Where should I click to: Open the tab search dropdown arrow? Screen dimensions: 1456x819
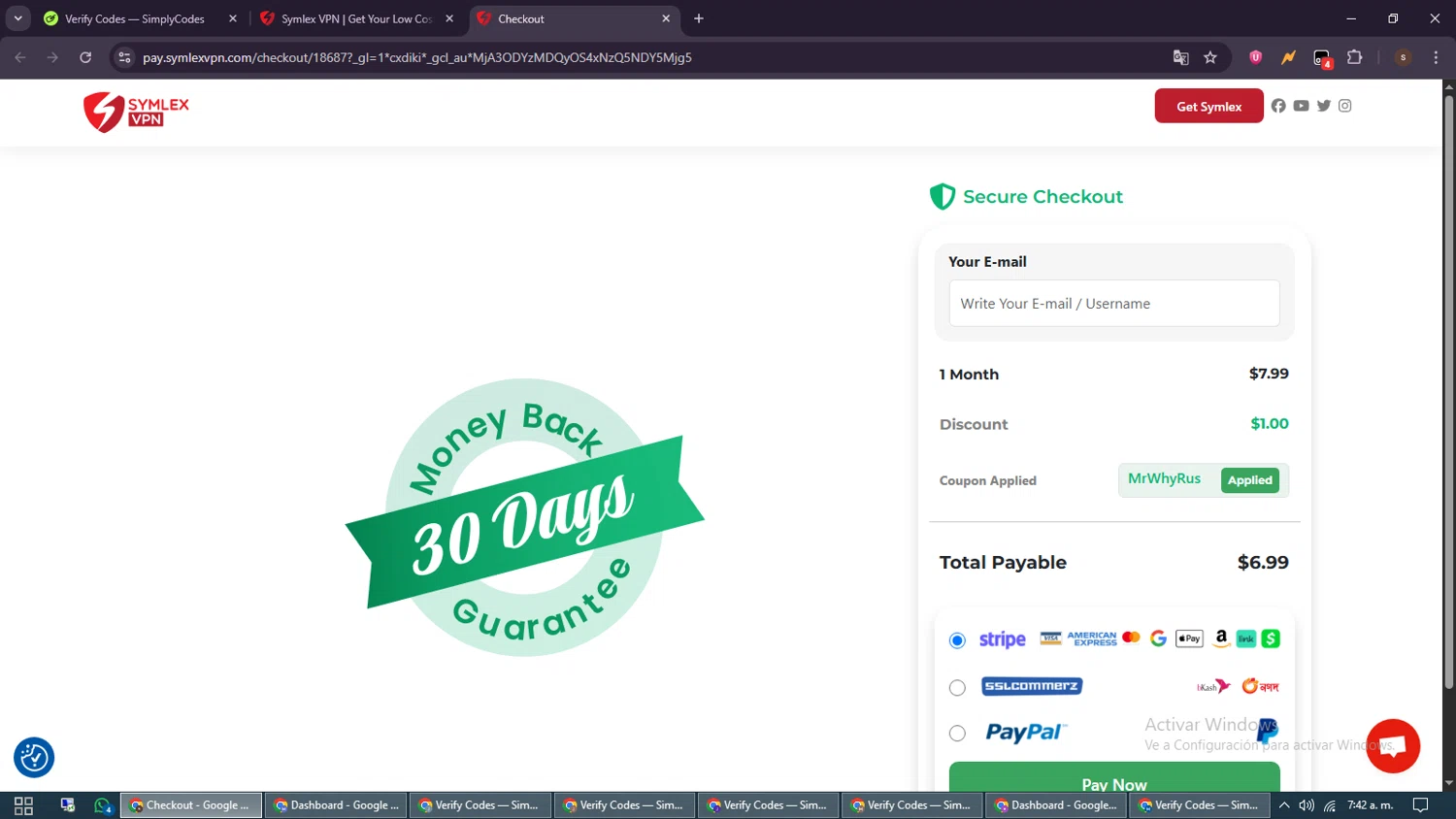(x=17, y=18)
